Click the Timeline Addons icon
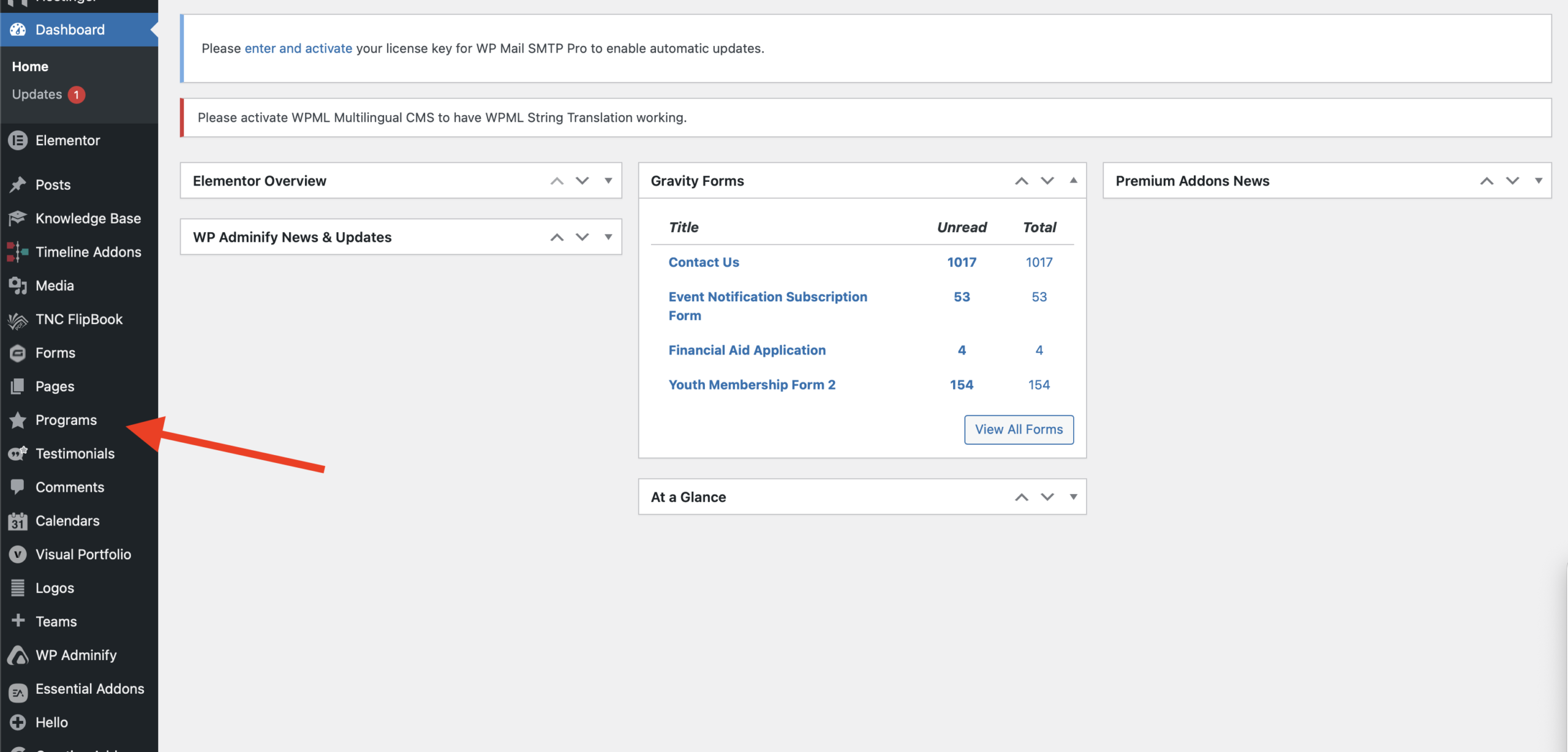Viewport: 1568px width, 752px height. 18,252
